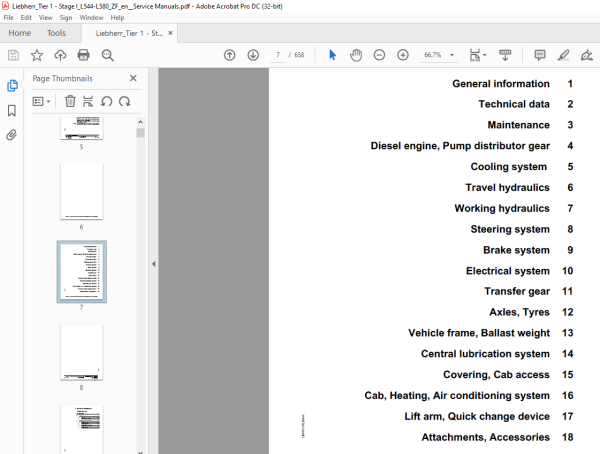Click the thumbnails scrollbar up arrow
The width and height of the screenshot is (600, 454).
[x=140, y=122]
